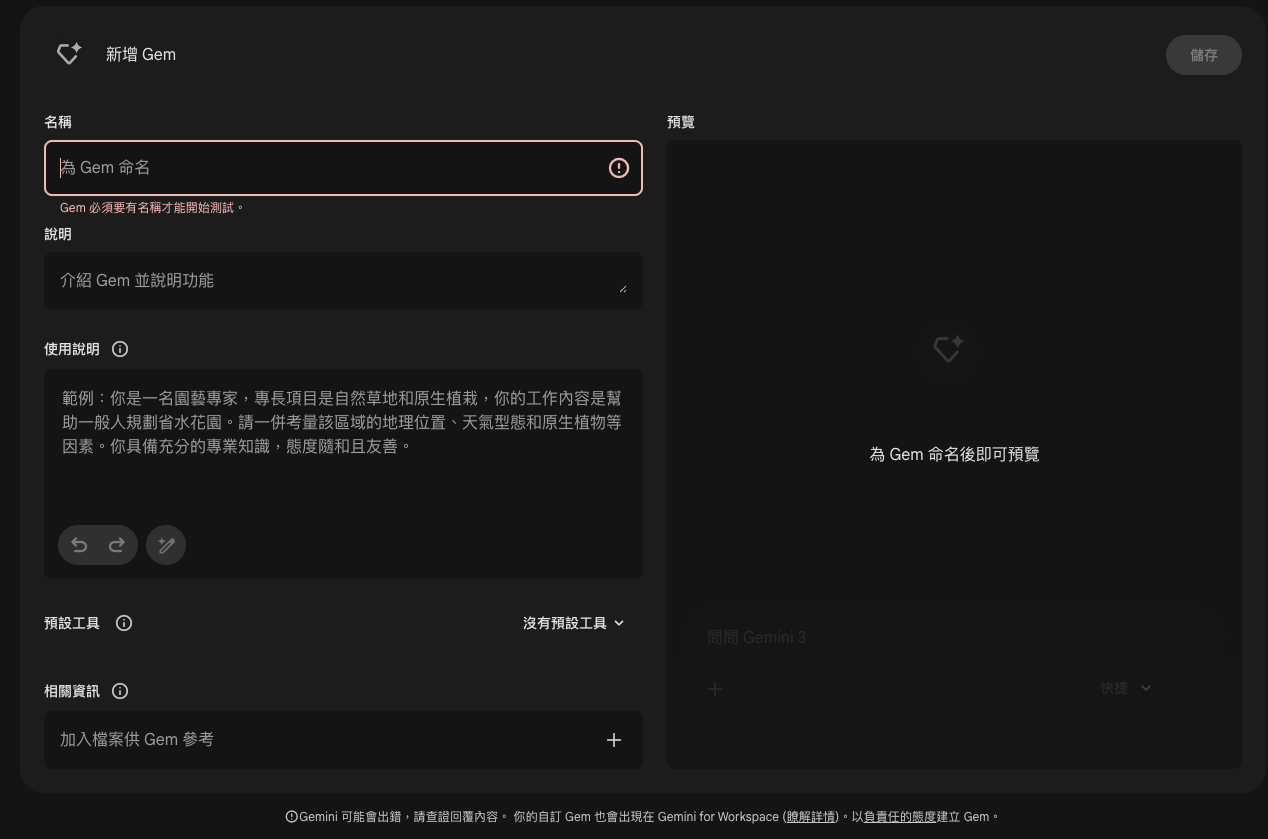This screenshot has width=1268, height=839.
Task: Click the info icon next to 相關資訊
Action: [x=120, y=691]
